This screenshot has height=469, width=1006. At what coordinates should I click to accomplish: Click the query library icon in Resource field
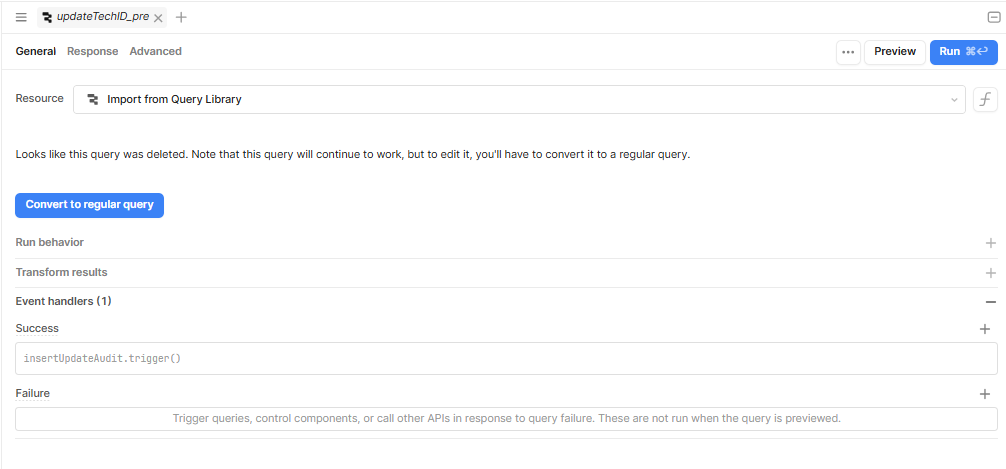point(93,99)
